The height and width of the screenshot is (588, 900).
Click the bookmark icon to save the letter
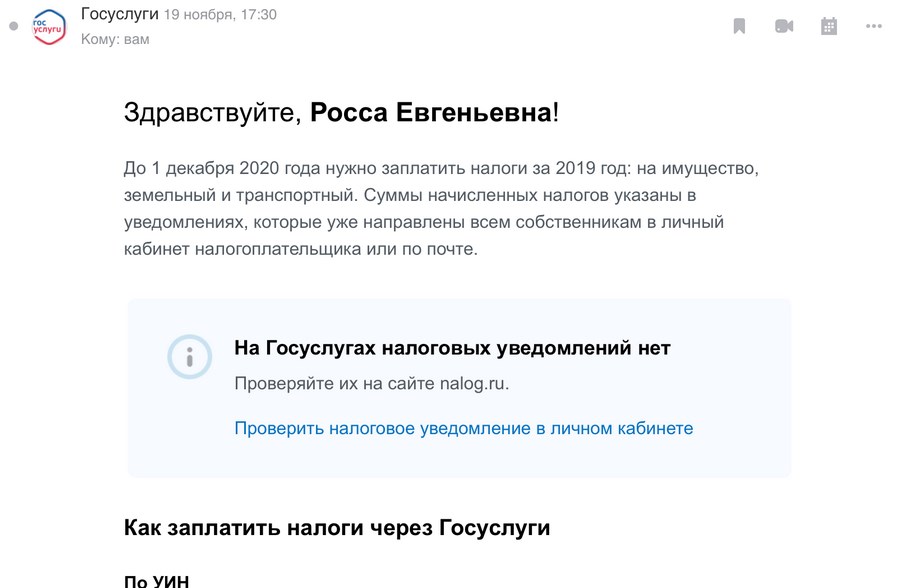coord(738,25)
